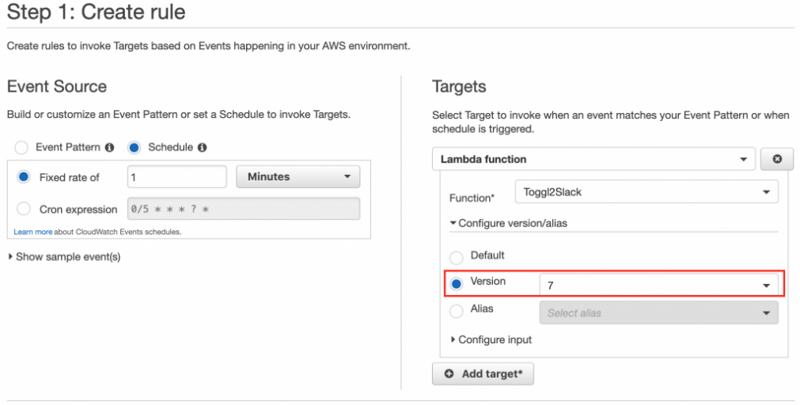Image resolution: width=800 pixels, height=405 pixels.
Task: Open the Lambda function target type dropdown
Action: click(x=595, y=159)
